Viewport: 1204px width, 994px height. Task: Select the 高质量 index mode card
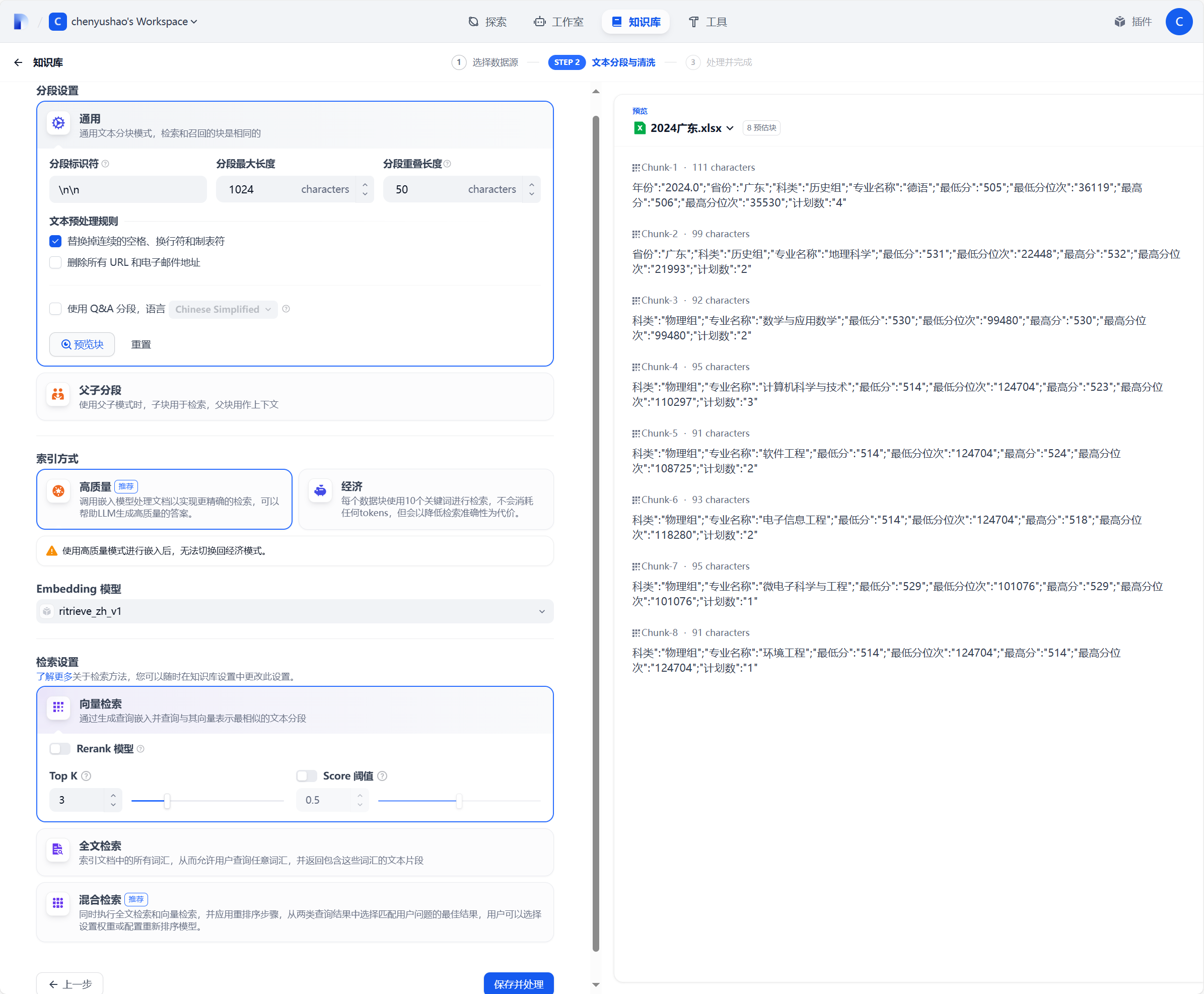(x=164, y=500)
